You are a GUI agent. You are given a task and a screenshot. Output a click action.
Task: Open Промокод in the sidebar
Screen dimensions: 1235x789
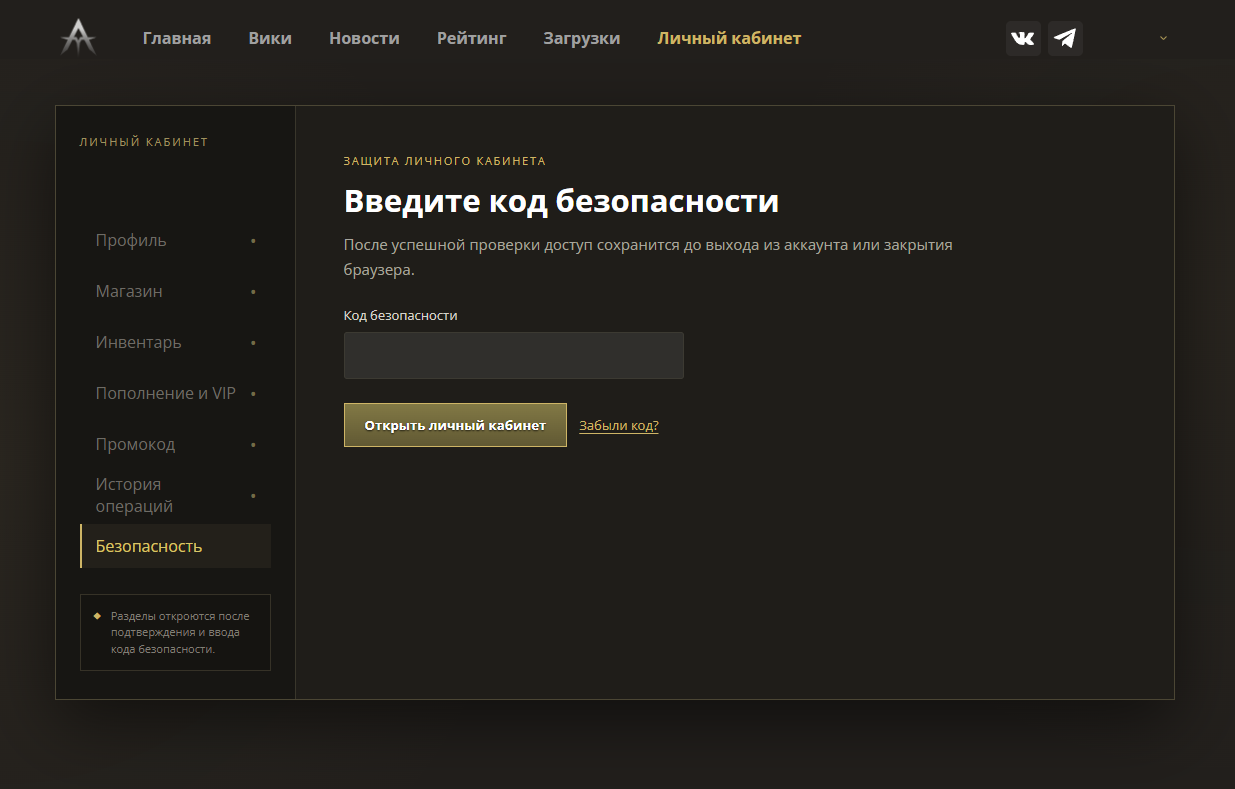tap(175, 444)
